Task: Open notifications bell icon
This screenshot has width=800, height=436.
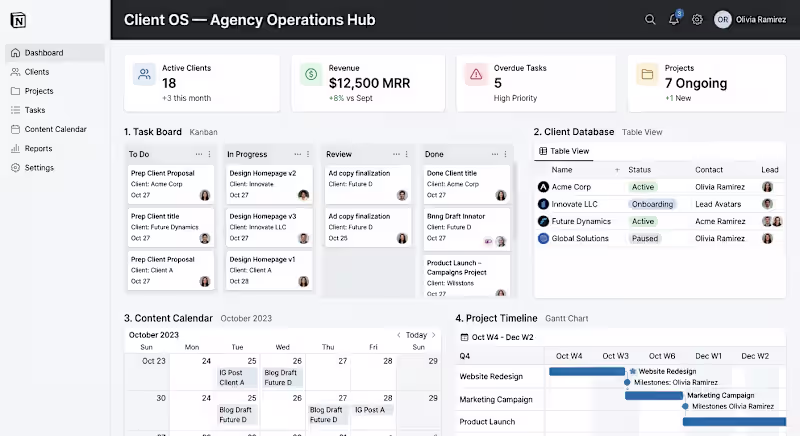Action: pyautogui.click(x=674, y=19)
